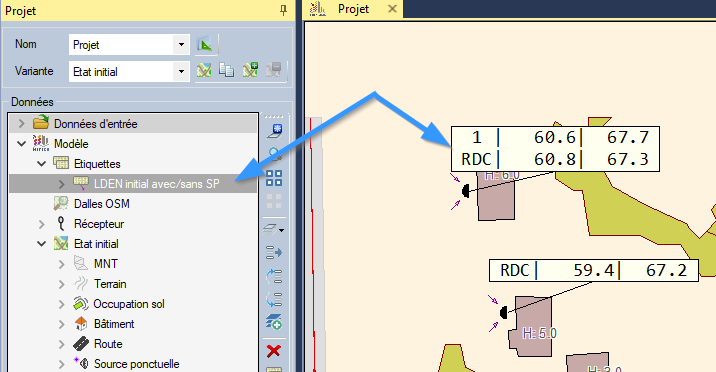This screenshot has height=372, width=716.
Task: Click the new layer snowflake icon in side toolbar
Action: tap(274, 131)
